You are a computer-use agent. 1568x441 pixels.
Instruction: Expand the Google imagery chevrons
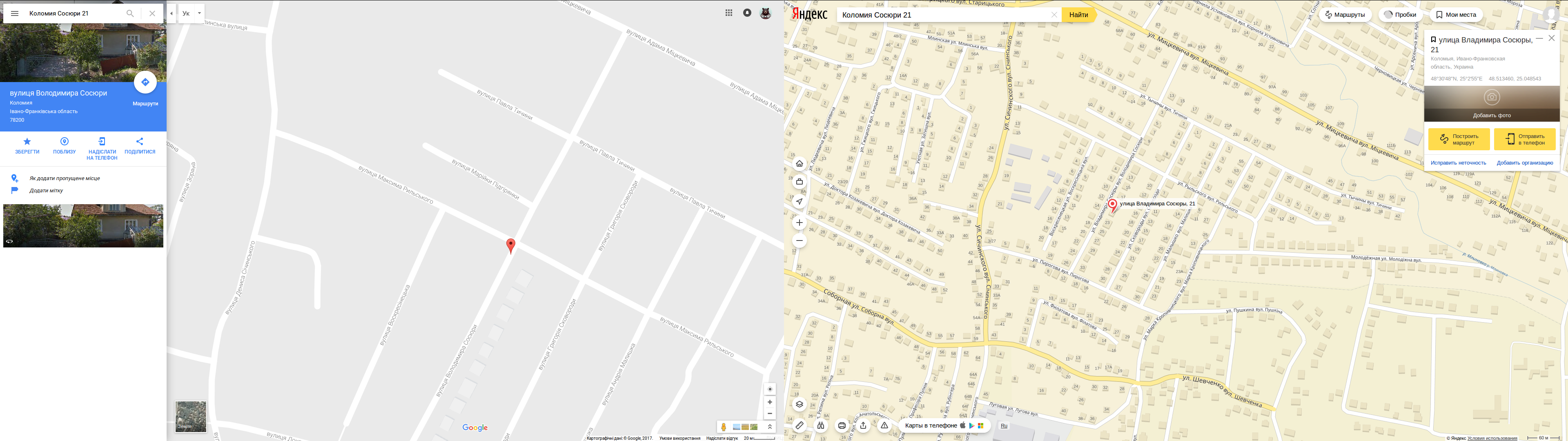(770, 427)
